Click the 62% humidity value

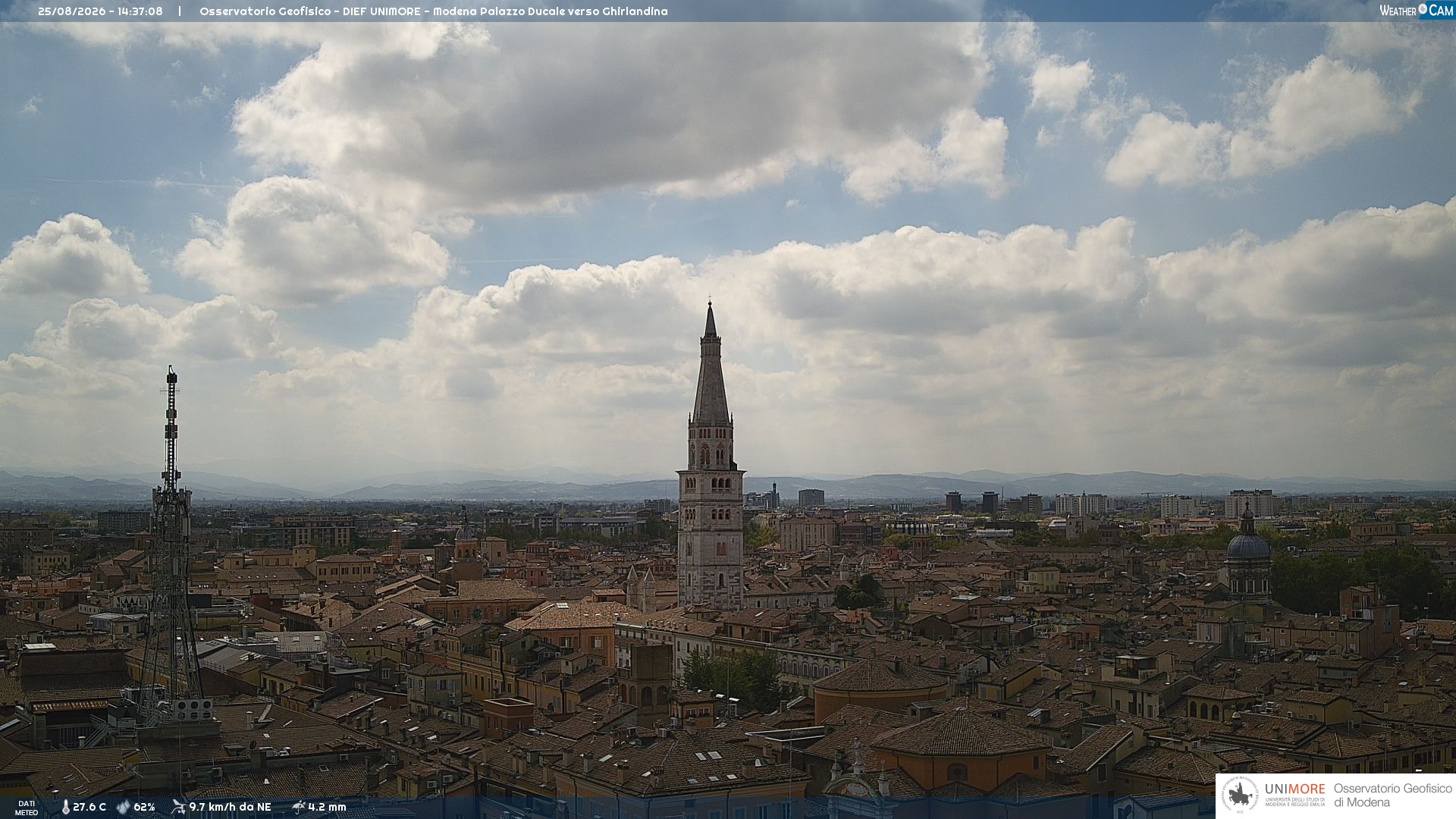pos(144,808)
